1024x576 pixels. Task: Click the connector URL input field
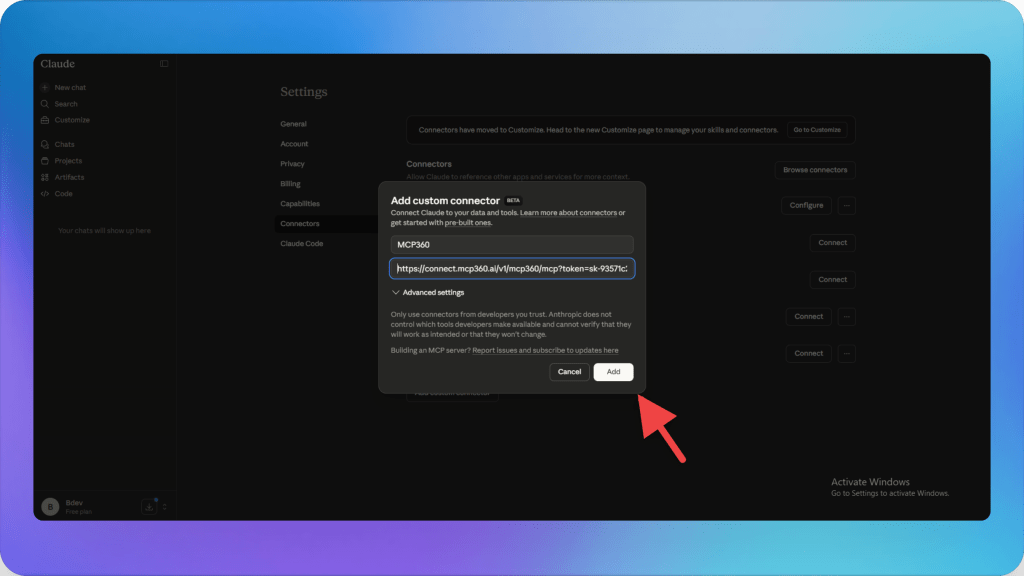tap(512, 268)
